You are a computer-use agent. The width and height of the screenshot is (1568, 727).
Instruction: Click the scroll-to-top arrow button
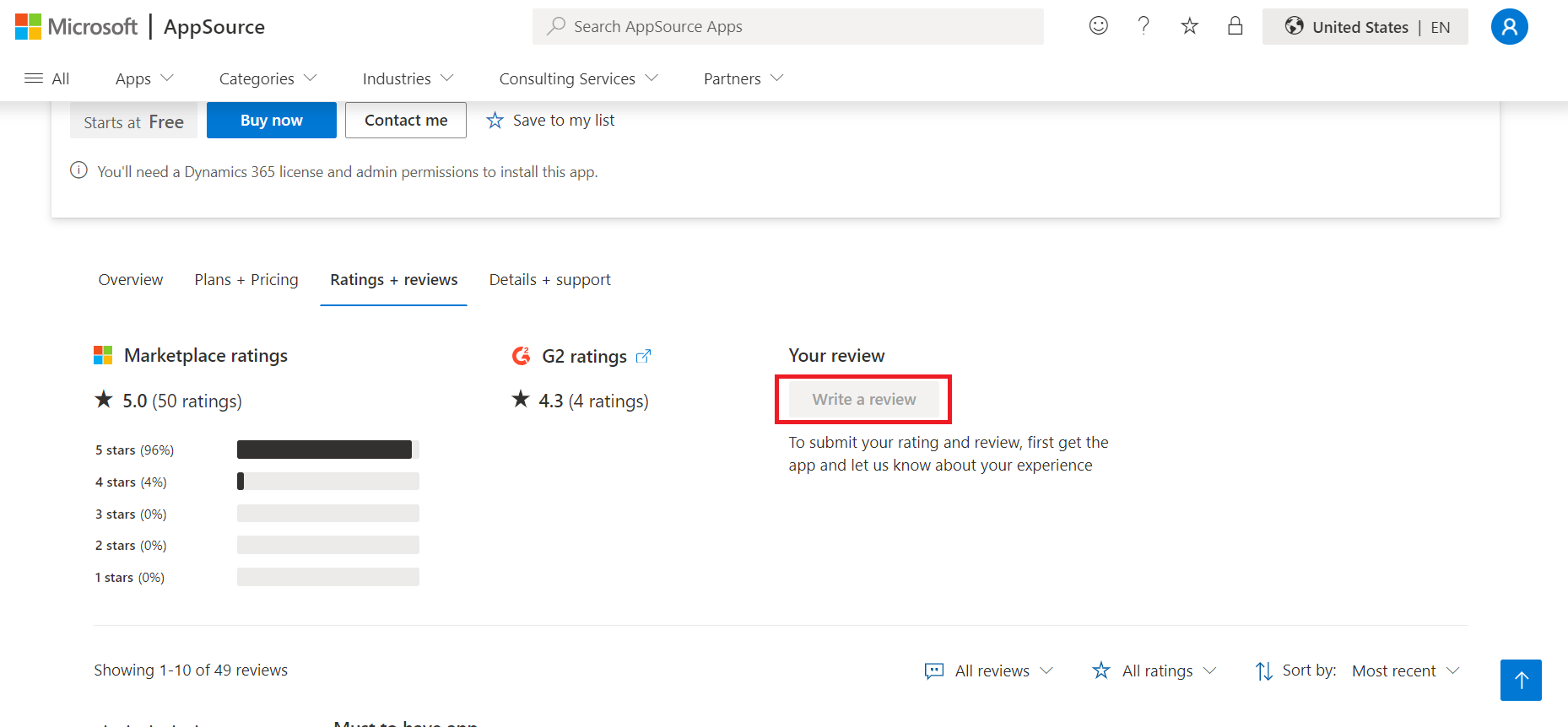[1521, 680]
